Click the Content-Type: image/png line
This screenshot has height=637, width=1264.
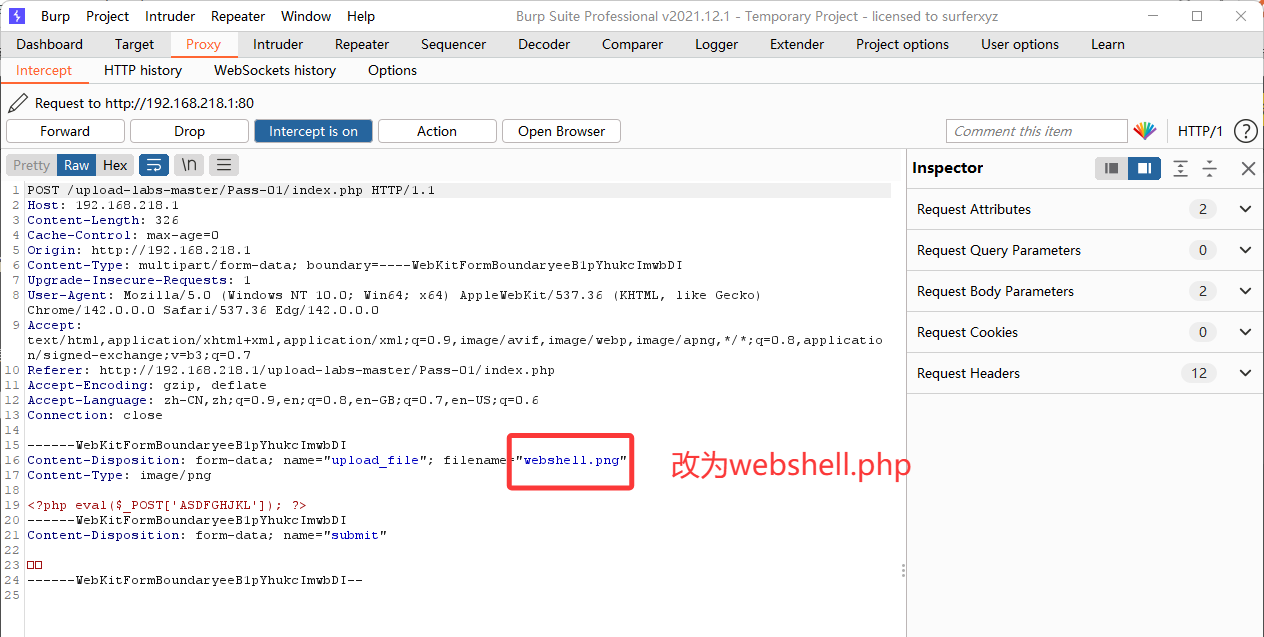[119, 475]
